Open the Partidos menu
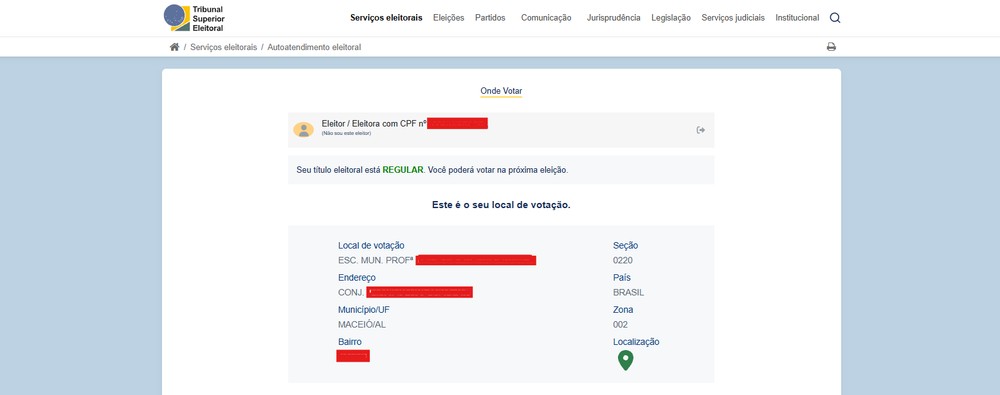Image resolution: width=1000 pixels, height=395 pixels. point(490,18)
